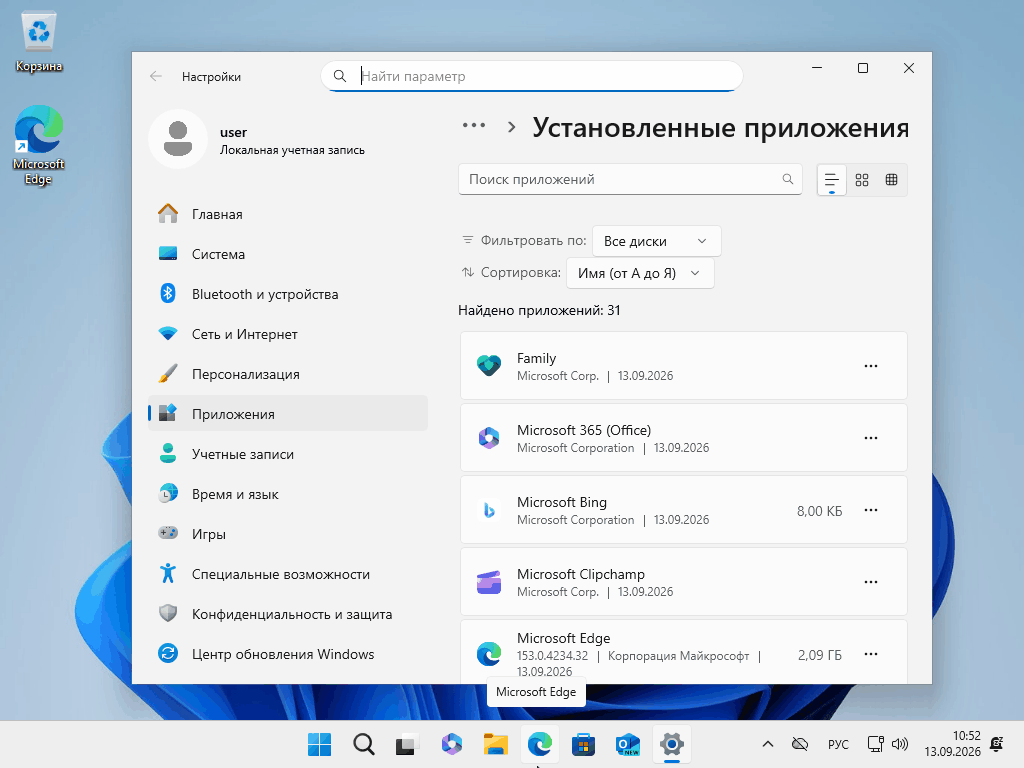This screenshot has width=1024, height=768.
Task: Open options menu for Microsoft Clipchamp
Action: tap(871, 582)
